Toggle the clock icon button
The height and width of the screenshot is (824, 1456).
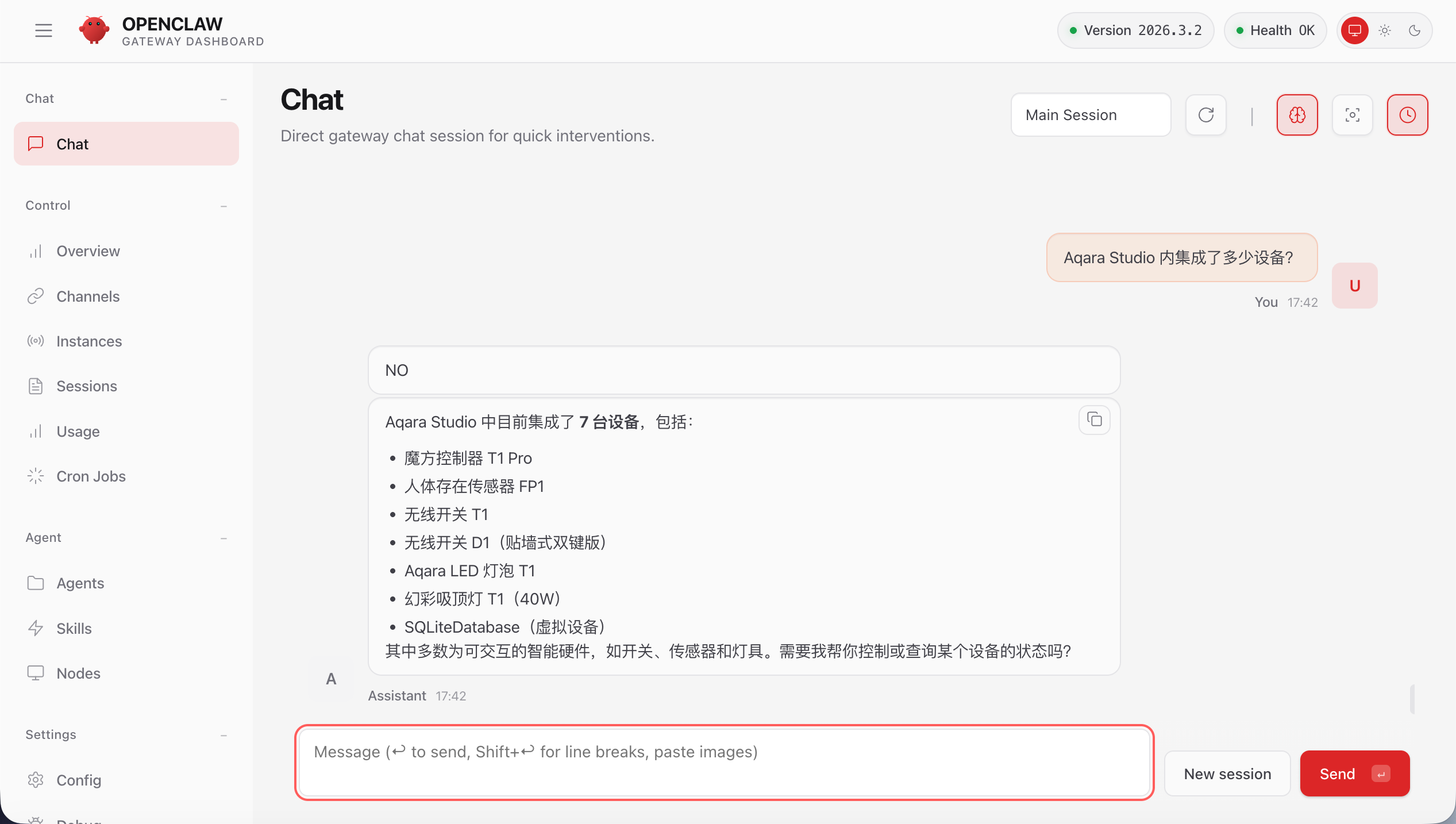(1407, 115)
